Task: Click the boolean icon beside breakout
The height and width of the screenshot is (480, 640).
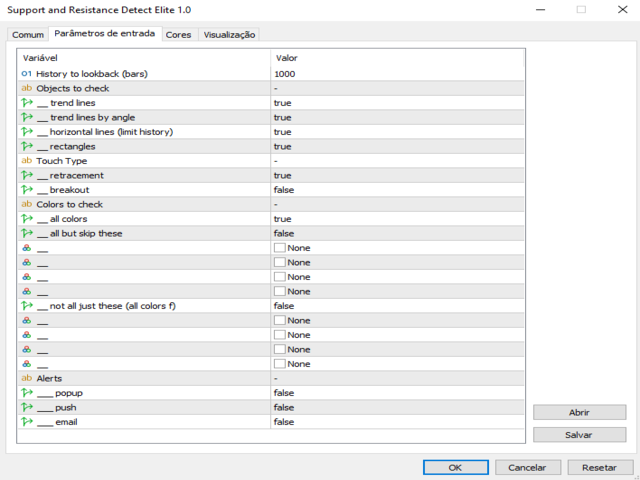Action: pyautogui.click(x=27, y=190)
